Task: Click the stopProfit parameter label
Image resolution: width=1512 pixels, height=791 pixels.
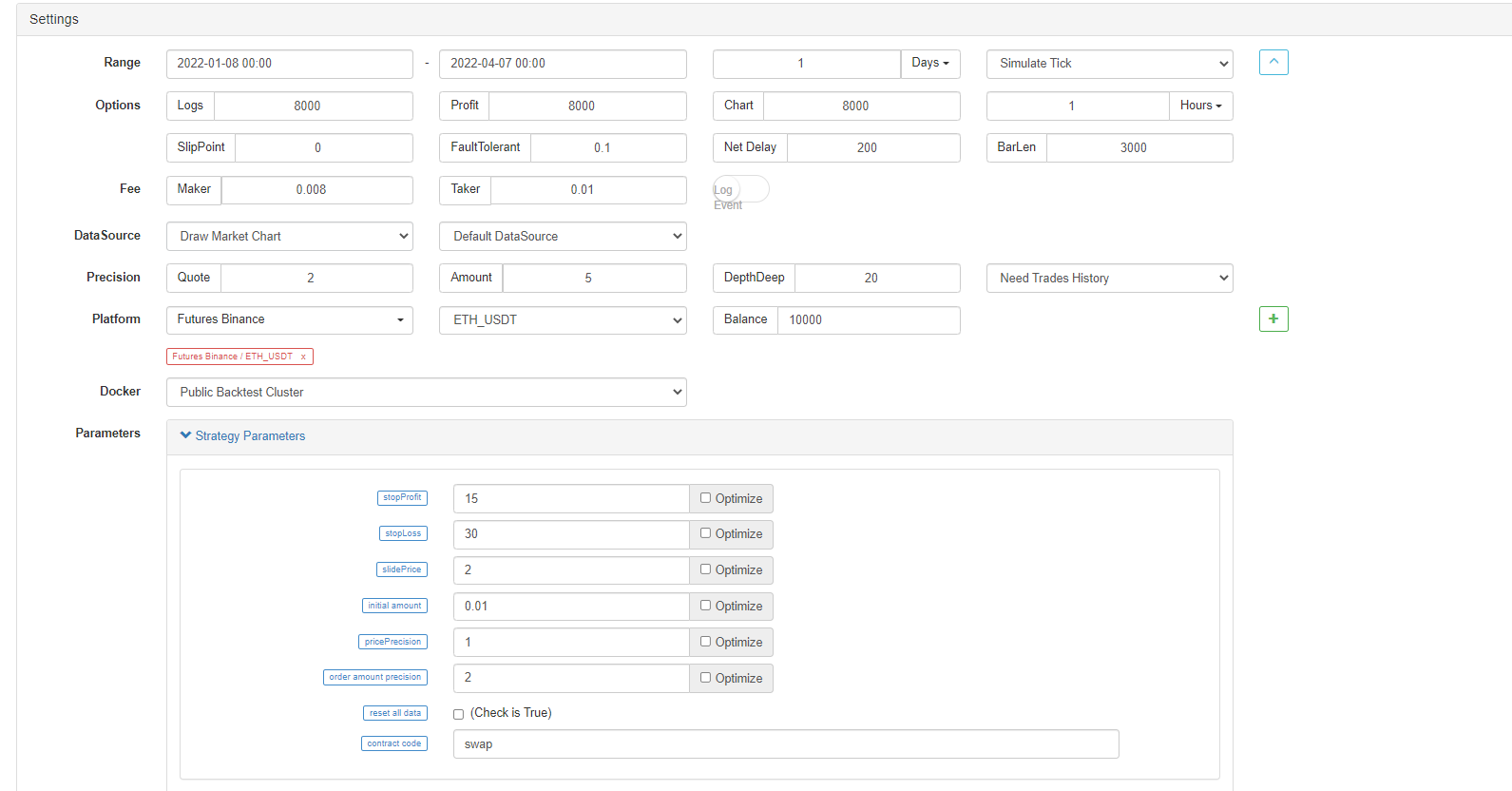Action: point(402,498)
